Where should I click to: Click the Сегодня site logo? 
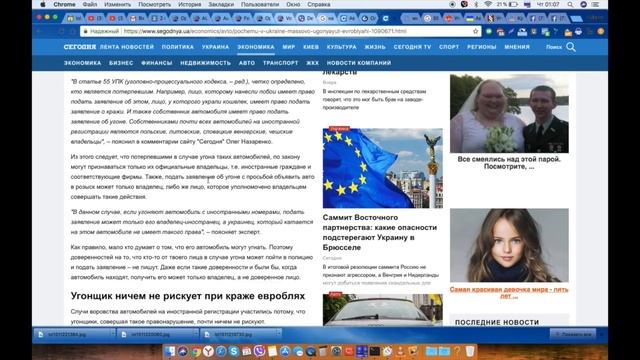point(80,47)
